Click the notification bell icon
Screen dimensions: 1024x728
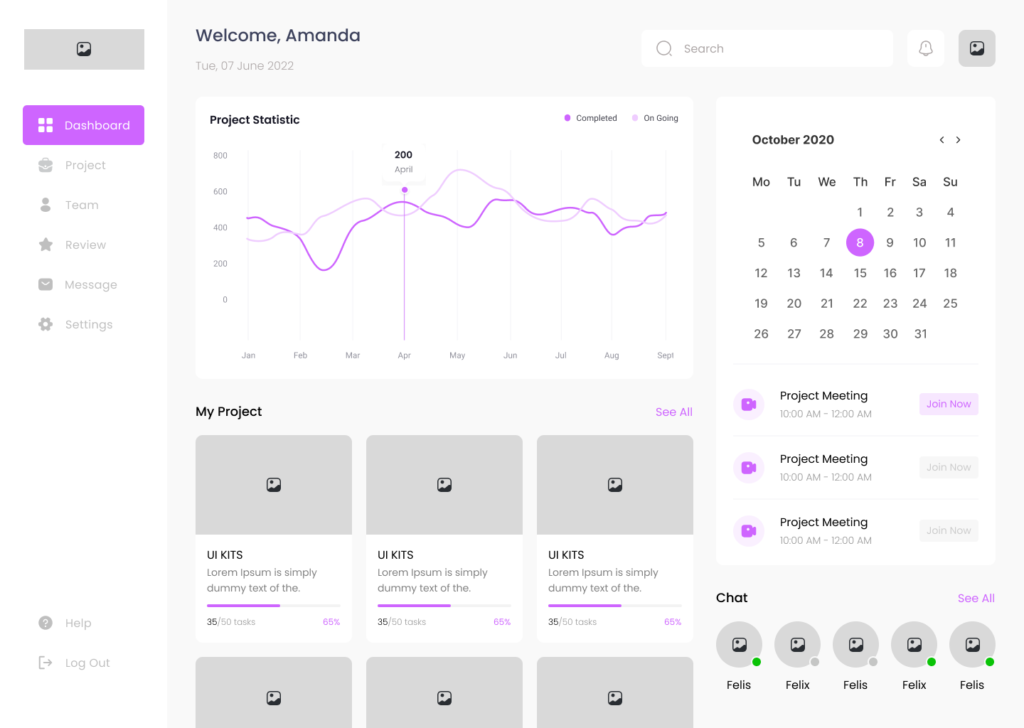(925, 48)
